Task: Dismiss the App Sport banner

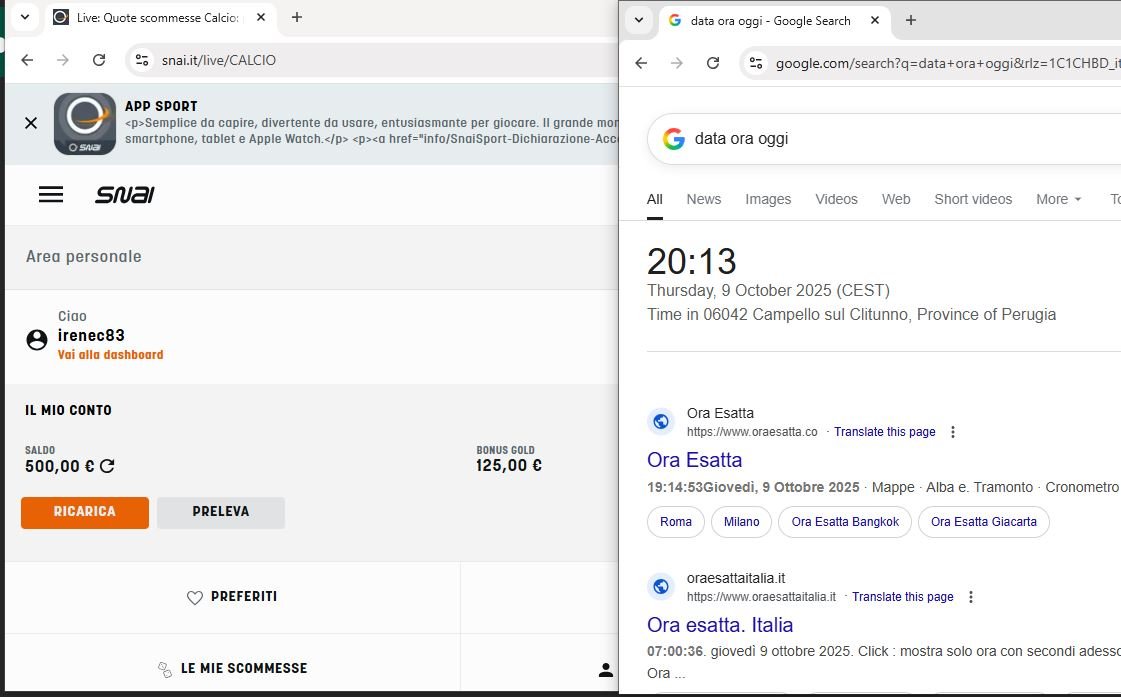Action: [31, 123]
